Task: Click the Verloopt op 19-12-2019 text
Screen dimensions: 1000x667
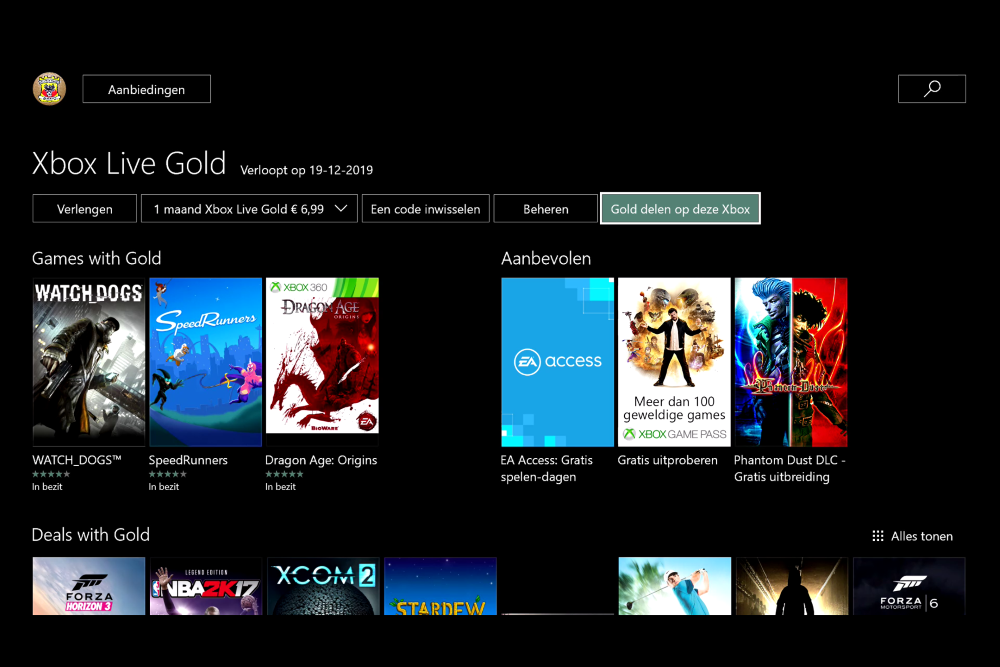Action: pyautogui.click(x=307, y=170)
